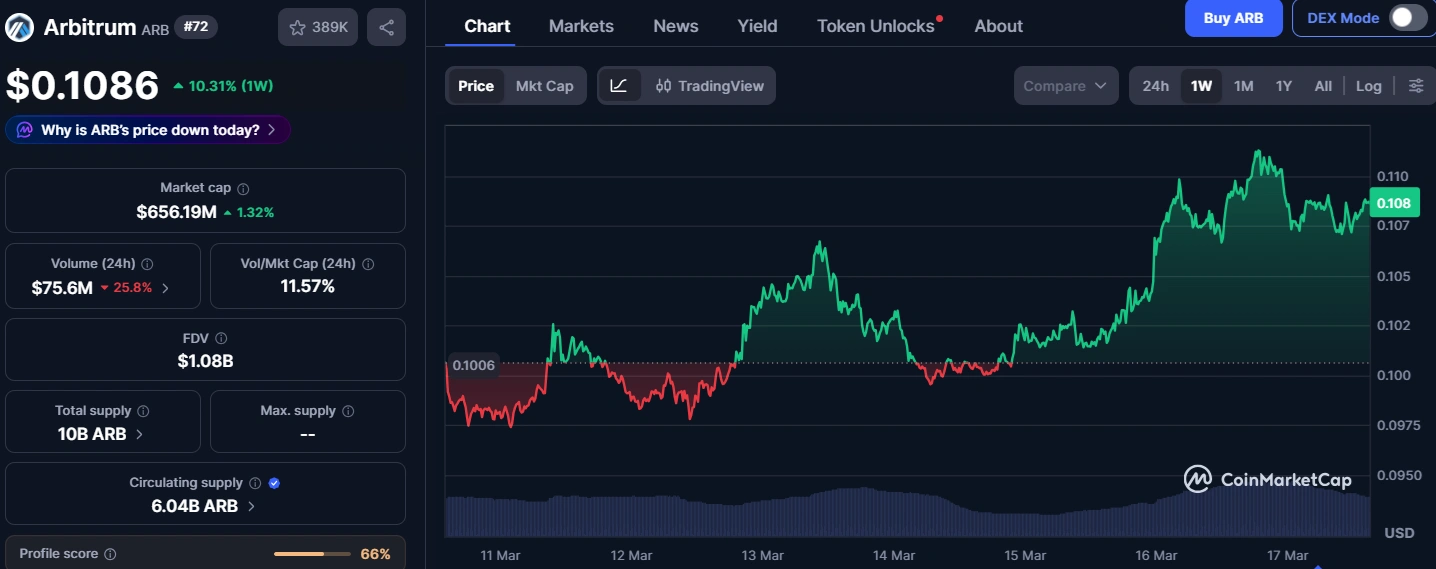This screenshot has height=569, width=1436.
Task: Open the Compare dropdown
Action: click(x=1066, y=86)
